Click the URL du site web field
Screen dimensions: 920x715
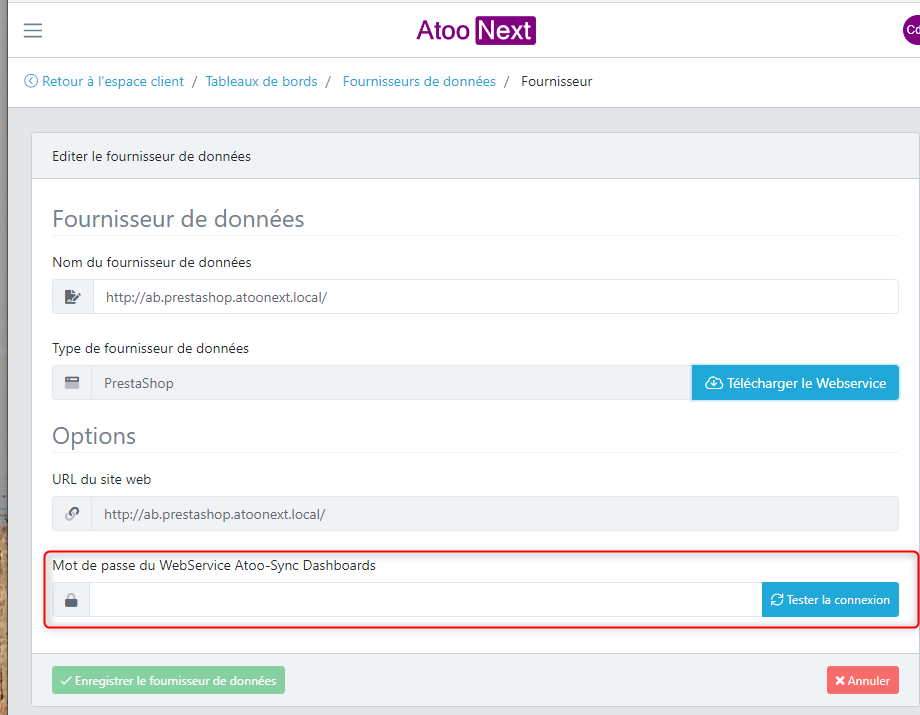click(x=495, y=514)
